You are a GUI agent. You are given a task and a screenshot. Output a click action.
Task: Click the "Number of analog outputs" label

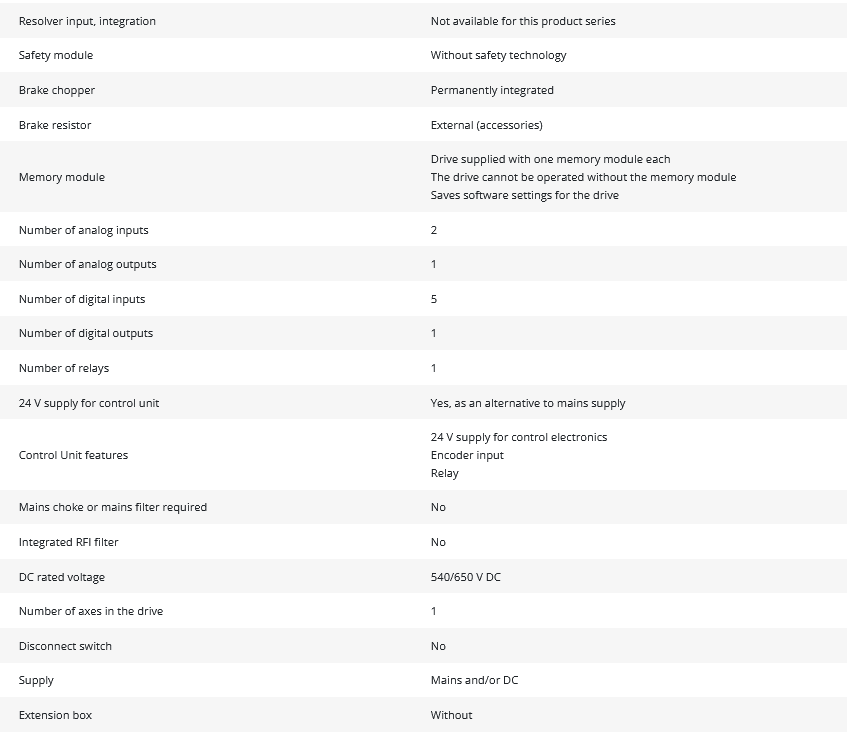pos(87,264)
